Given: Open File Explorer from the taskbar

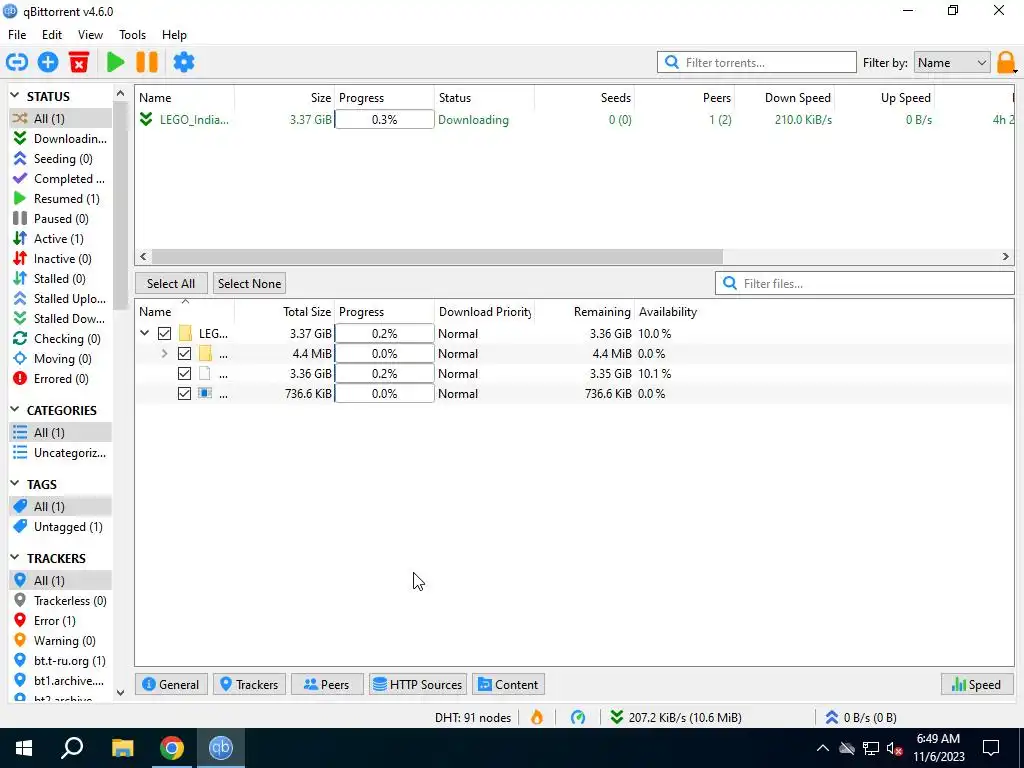Looking at the screenshot, I should (122, 748).
